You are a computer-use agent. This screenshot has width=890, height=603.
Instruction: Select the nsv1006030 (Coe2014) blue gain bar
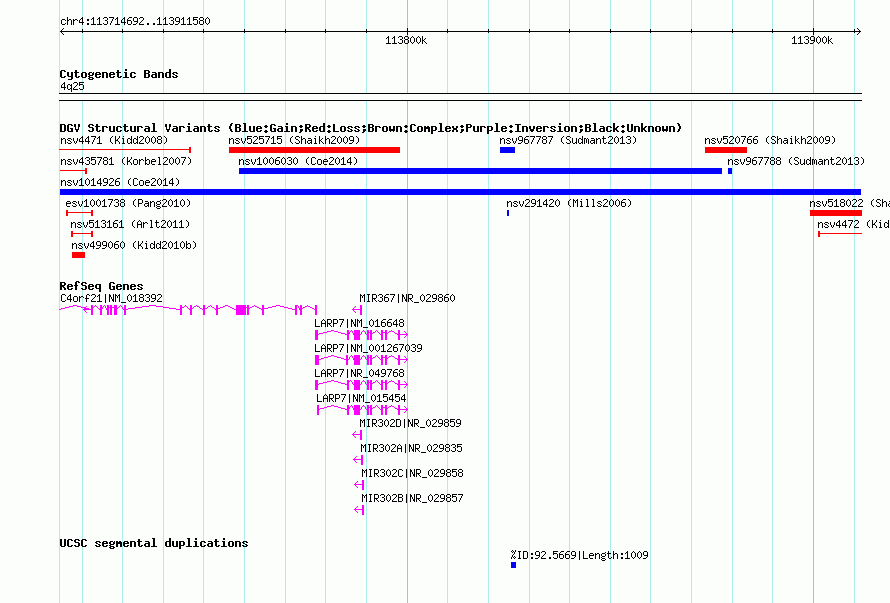(480, 171)
